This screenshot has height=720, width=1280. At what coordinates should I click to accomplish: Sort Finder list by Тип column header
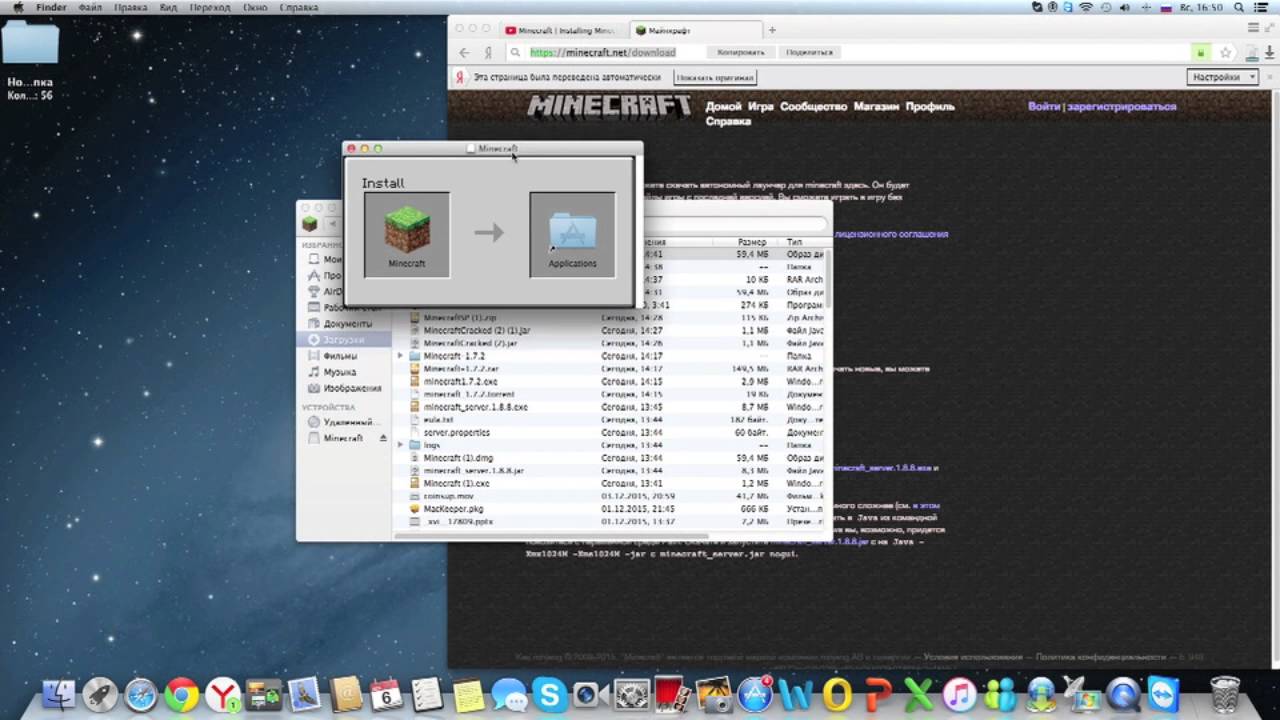[x=802, y=242]
